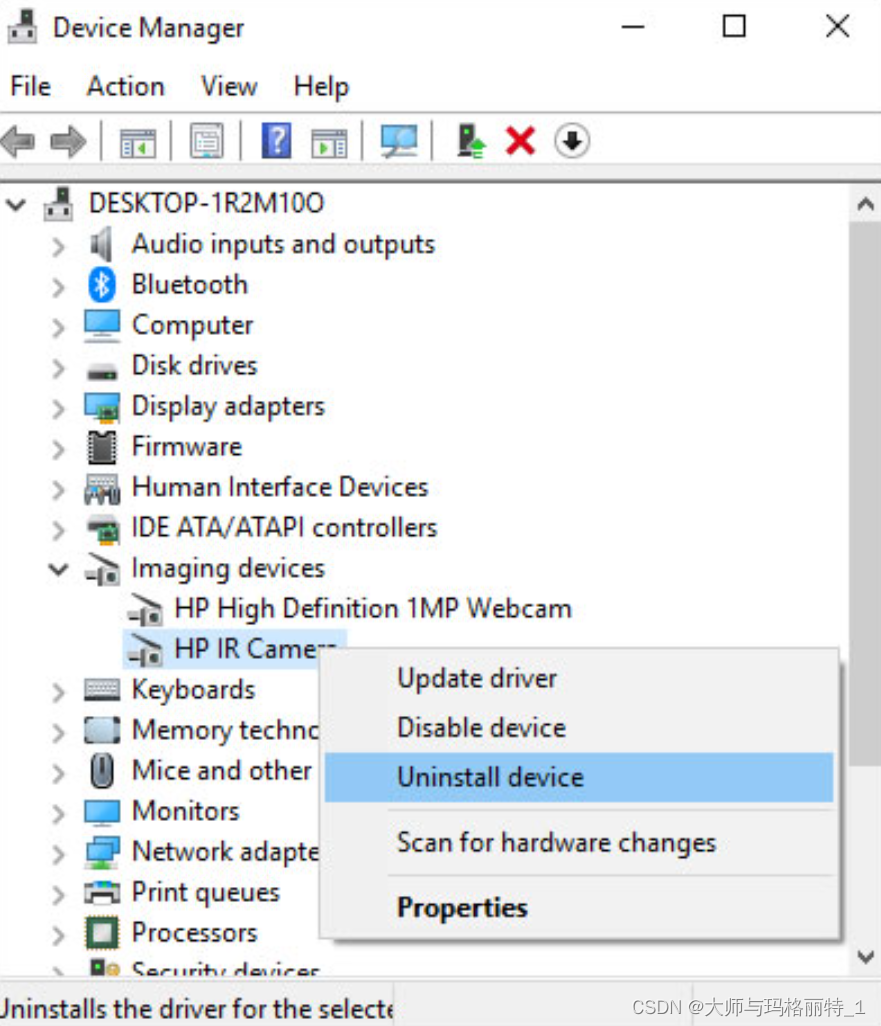
Task: Click the Back arrow toolbar icon
Action: coord(18,141)
